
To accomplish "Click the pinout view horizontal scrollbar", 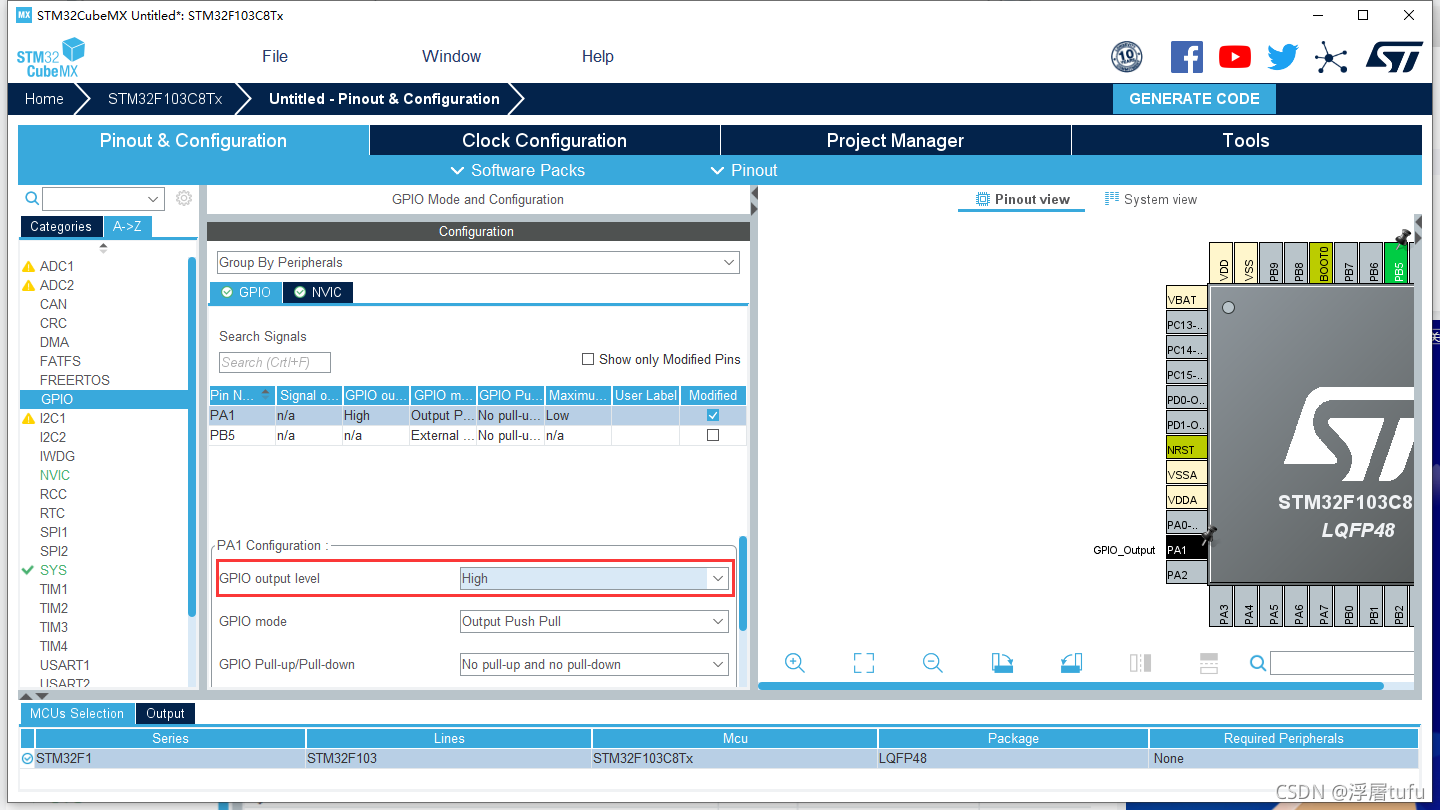I will [1071, 686].
